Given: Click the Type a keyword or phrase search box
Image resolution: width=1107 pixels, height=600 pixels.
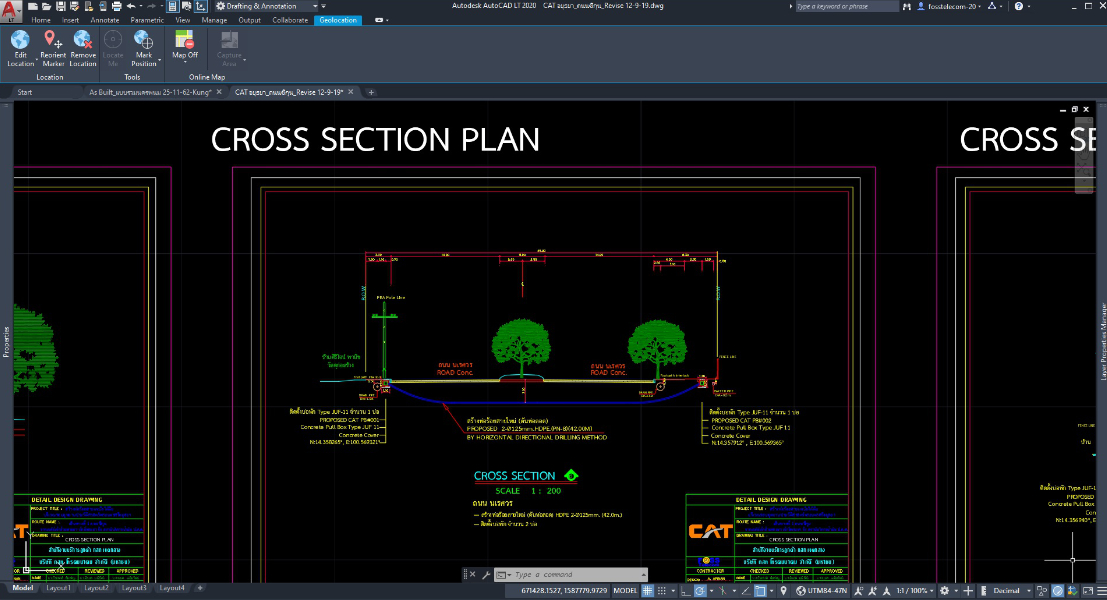Looking at the screenshot, I should coord(846,6).
